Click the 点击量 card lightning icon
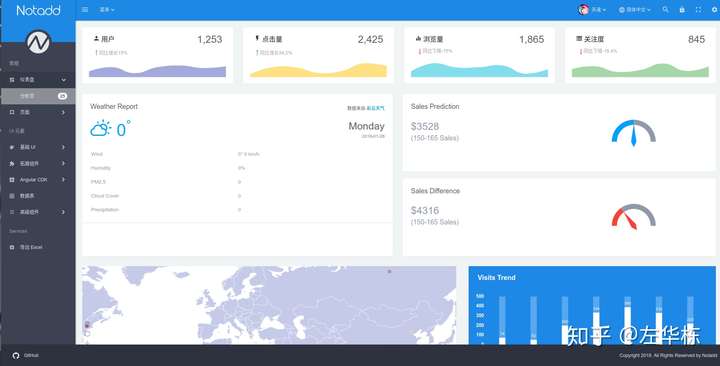Screen dimensions: 720x366 (257, 39)
